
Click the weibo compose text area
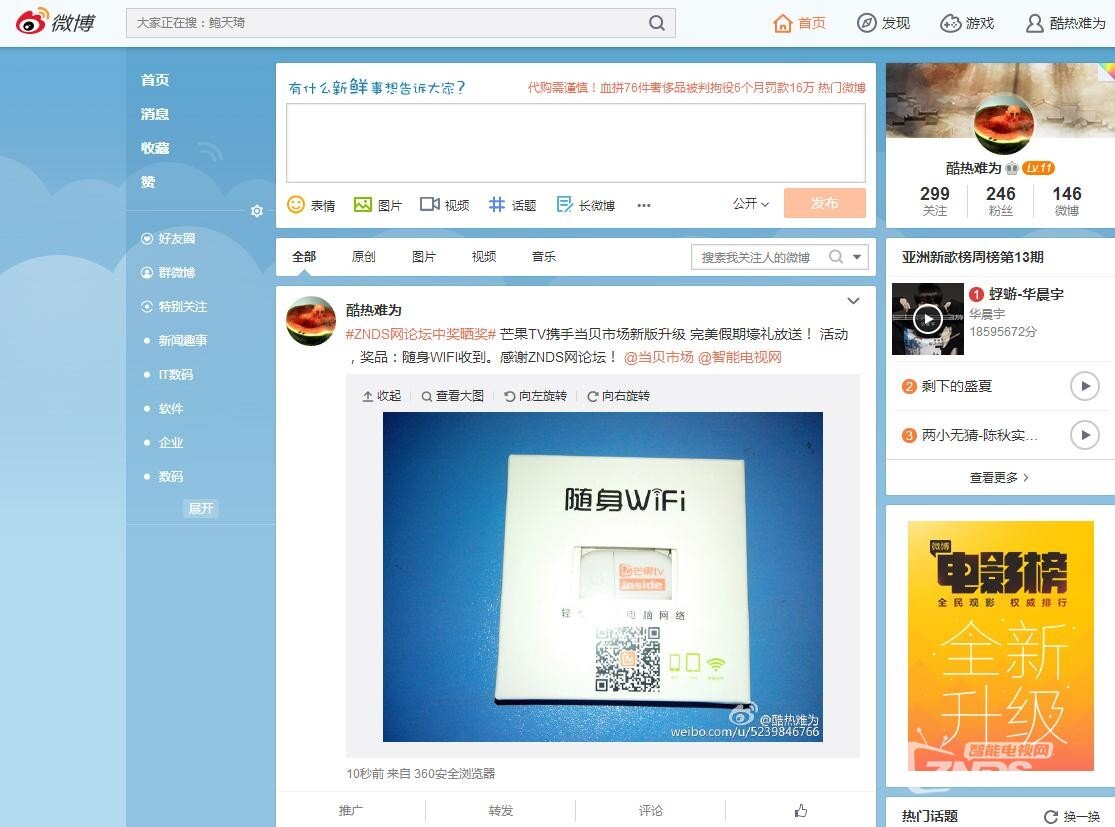click(576, 143)
